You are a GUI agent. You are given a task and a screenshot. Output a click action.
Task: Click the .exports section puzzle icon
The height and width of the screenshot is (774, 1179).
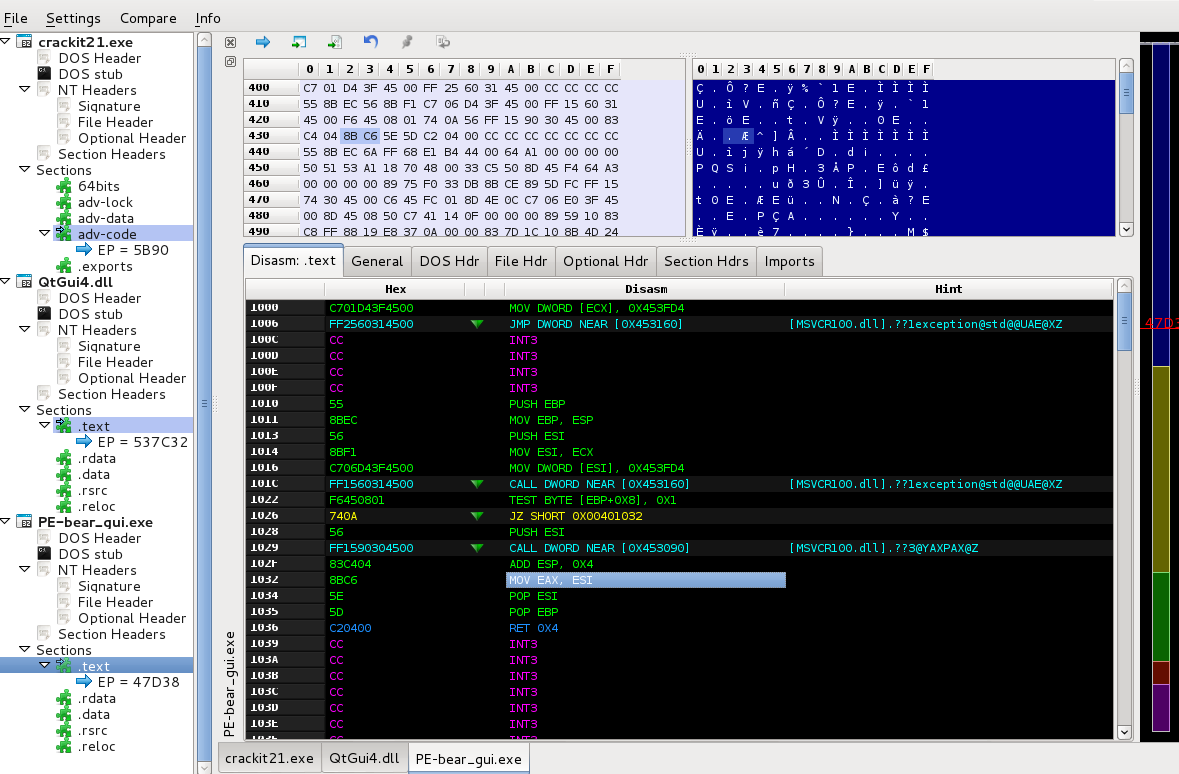[x=64, y=266]
